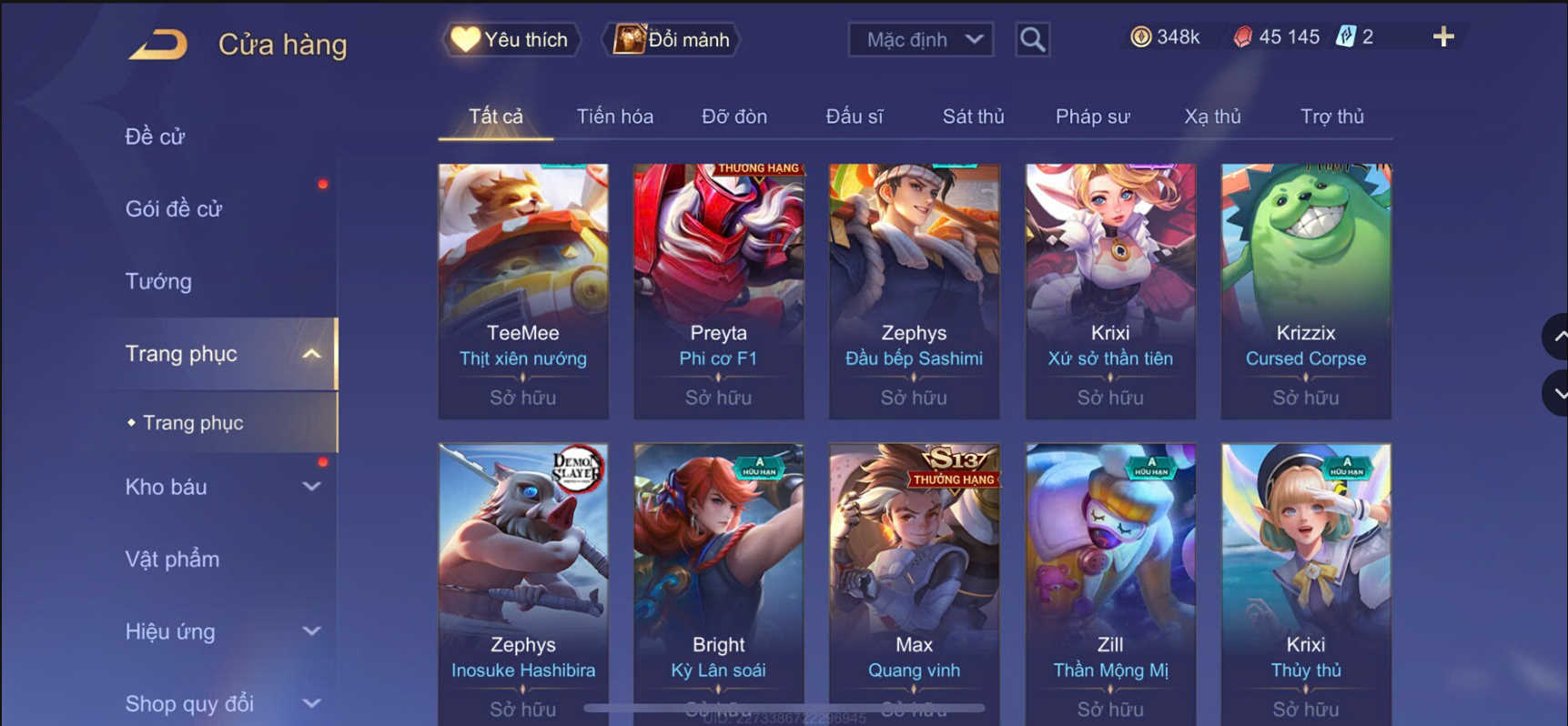Click the scroll up arrow on the right edge
The width and height of the screenshot is (1568, 726).
tap(1557, 337)
